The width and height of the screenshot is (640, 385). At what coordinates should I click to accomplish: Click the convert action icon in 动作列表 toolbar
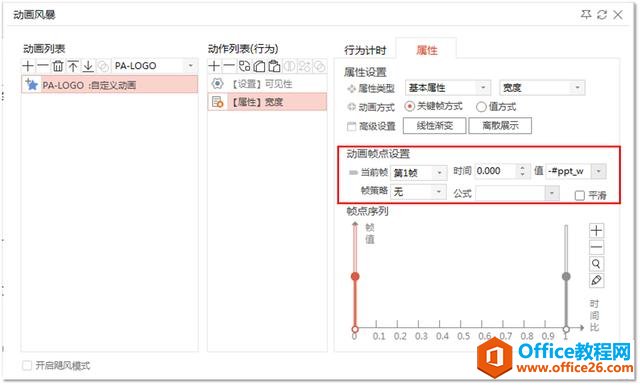click(x=244, y=66)
